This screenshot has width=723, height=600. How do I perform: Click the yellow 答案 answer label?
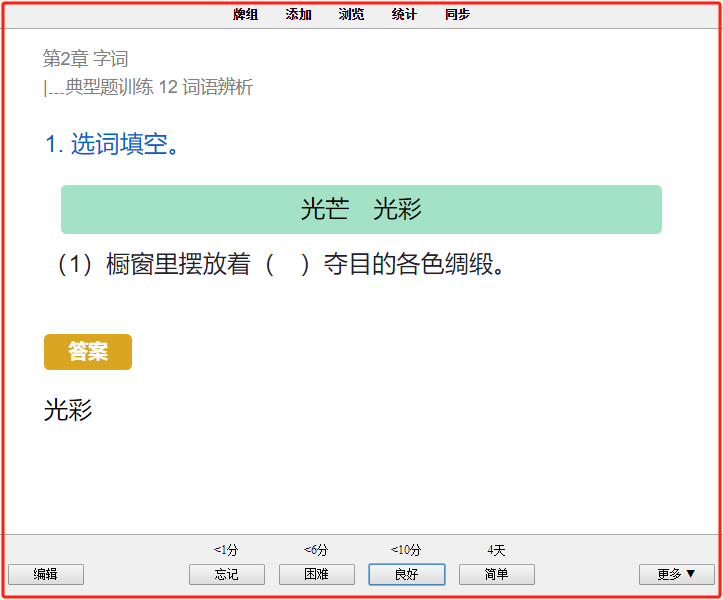88,352
